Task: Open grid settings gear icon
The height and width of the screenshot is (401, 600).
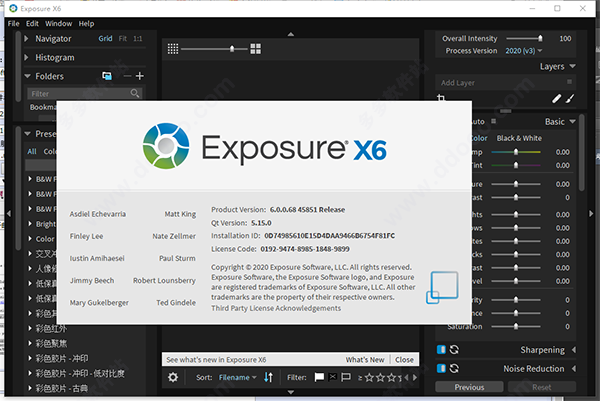Action: 173,377
